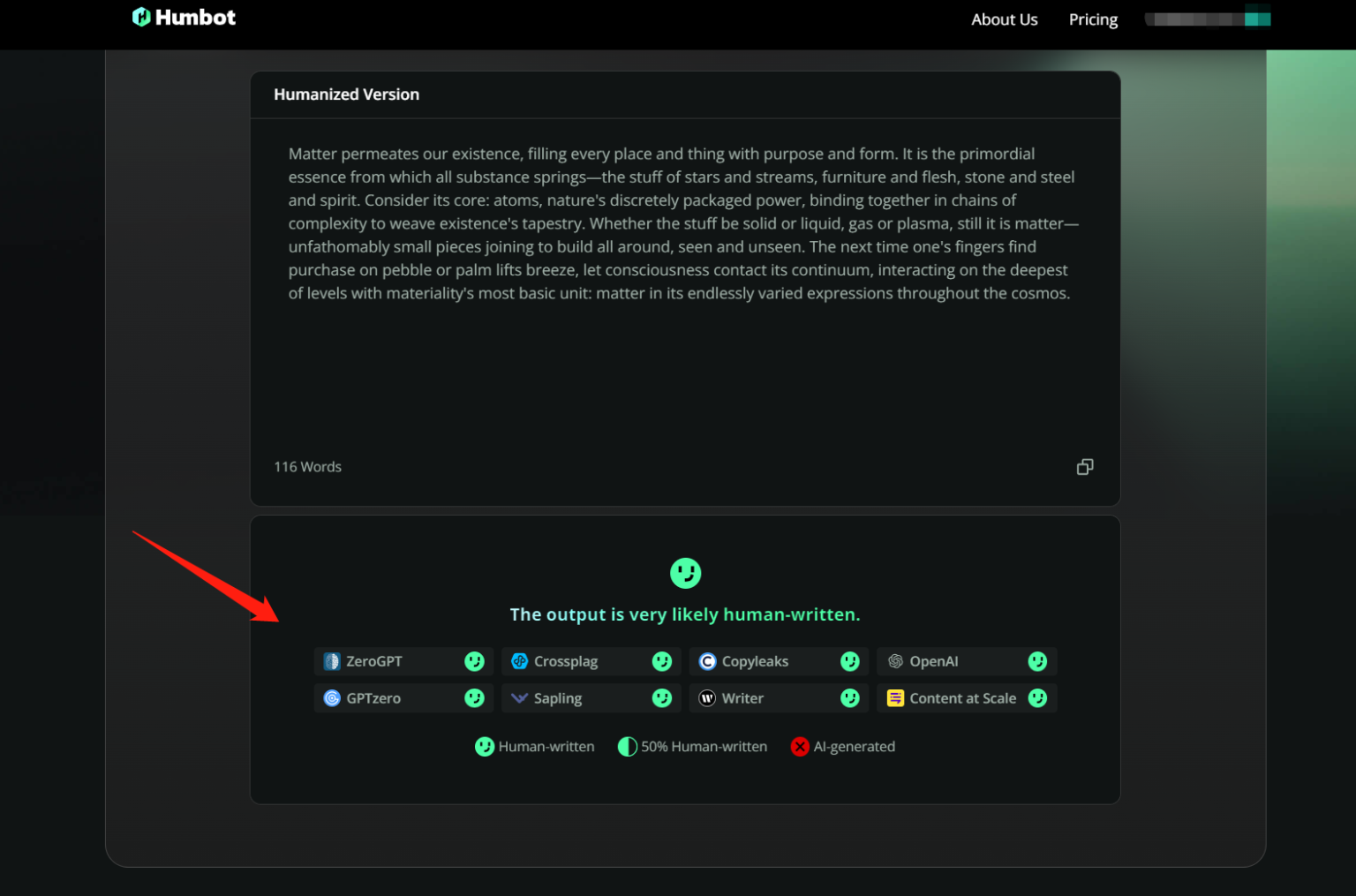Click 'The output is very likely human-written.' text
1356x896 pixels.
pos(685,614)
